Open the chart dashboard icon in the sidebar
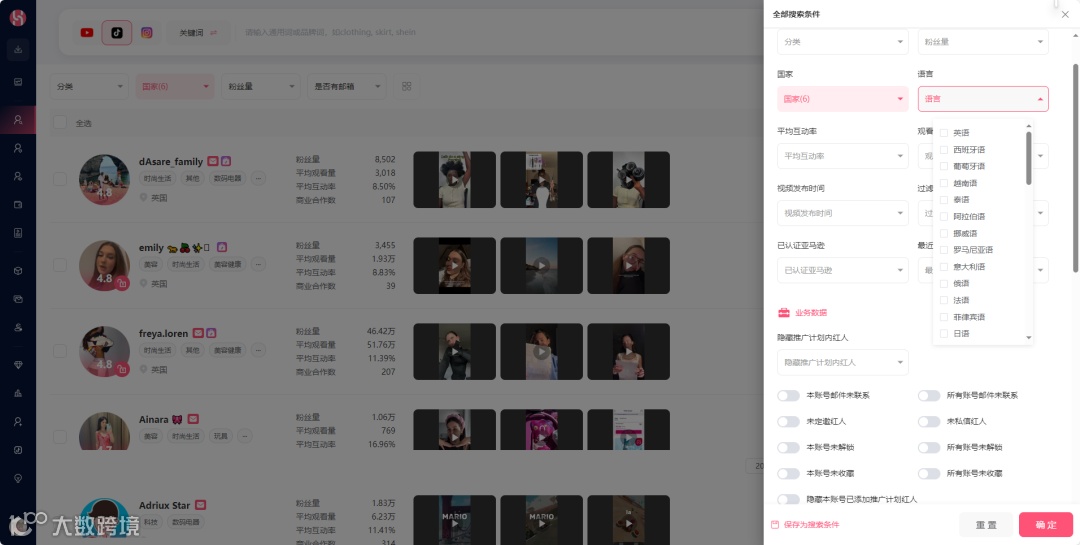The image size is (1080, 545). click(x=18, y=82)
